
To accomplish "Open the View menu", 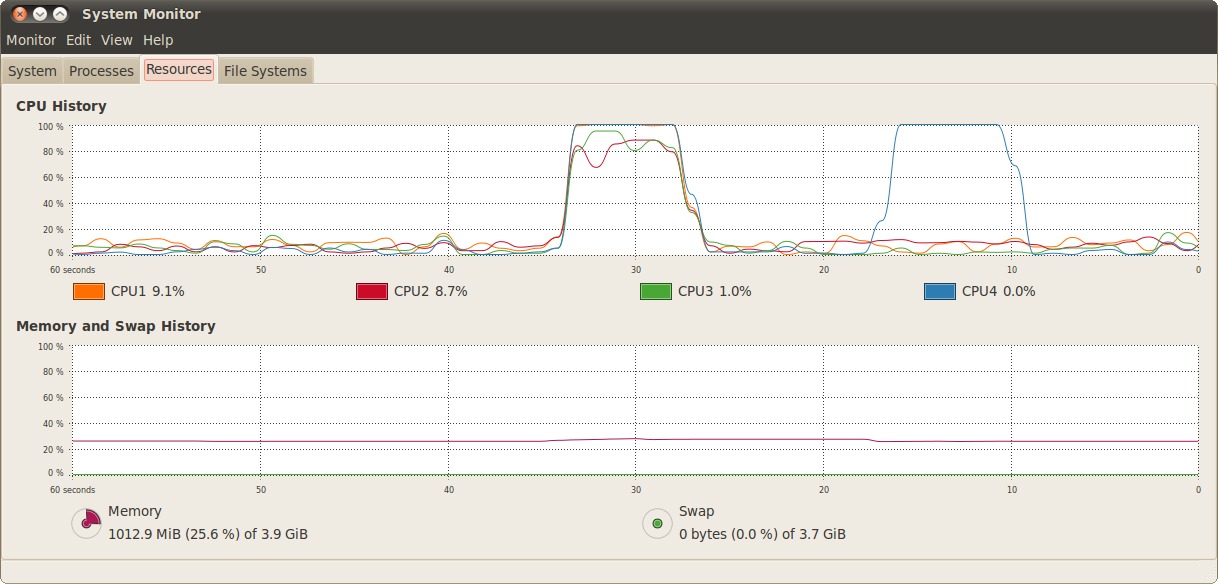I will pos(116,40).
